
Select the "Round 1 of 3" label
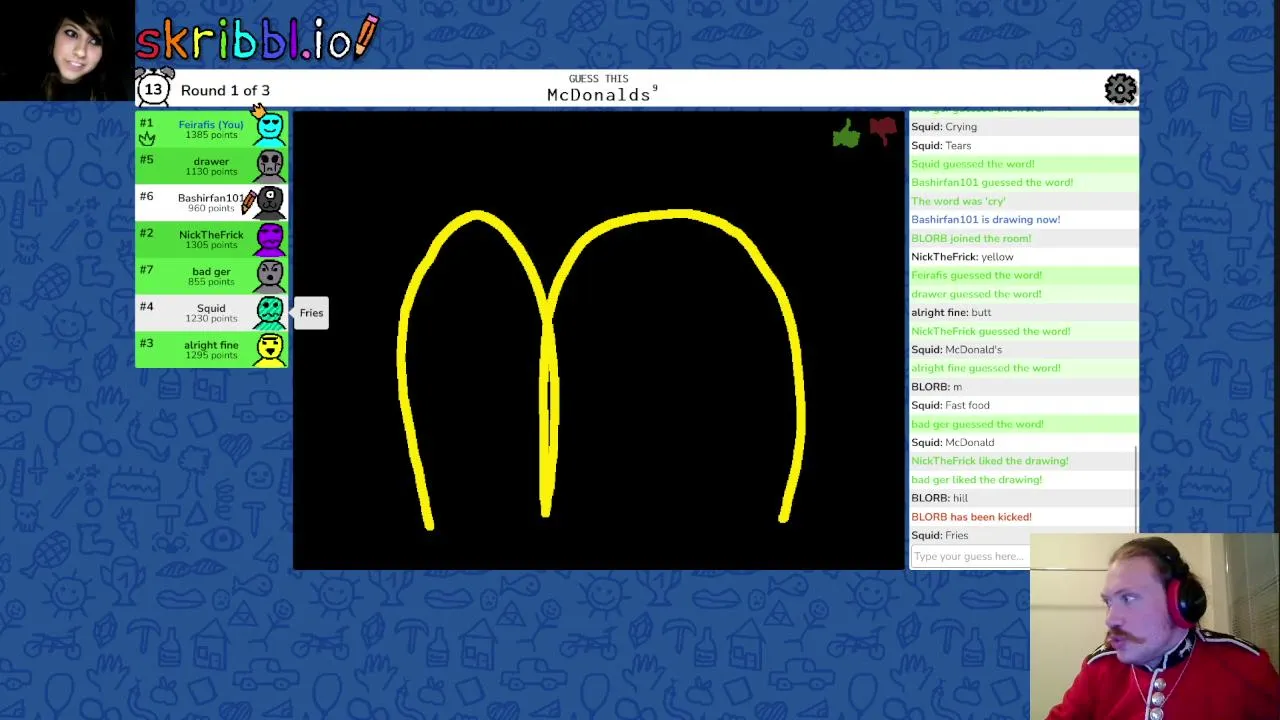(x=225, y=90)
